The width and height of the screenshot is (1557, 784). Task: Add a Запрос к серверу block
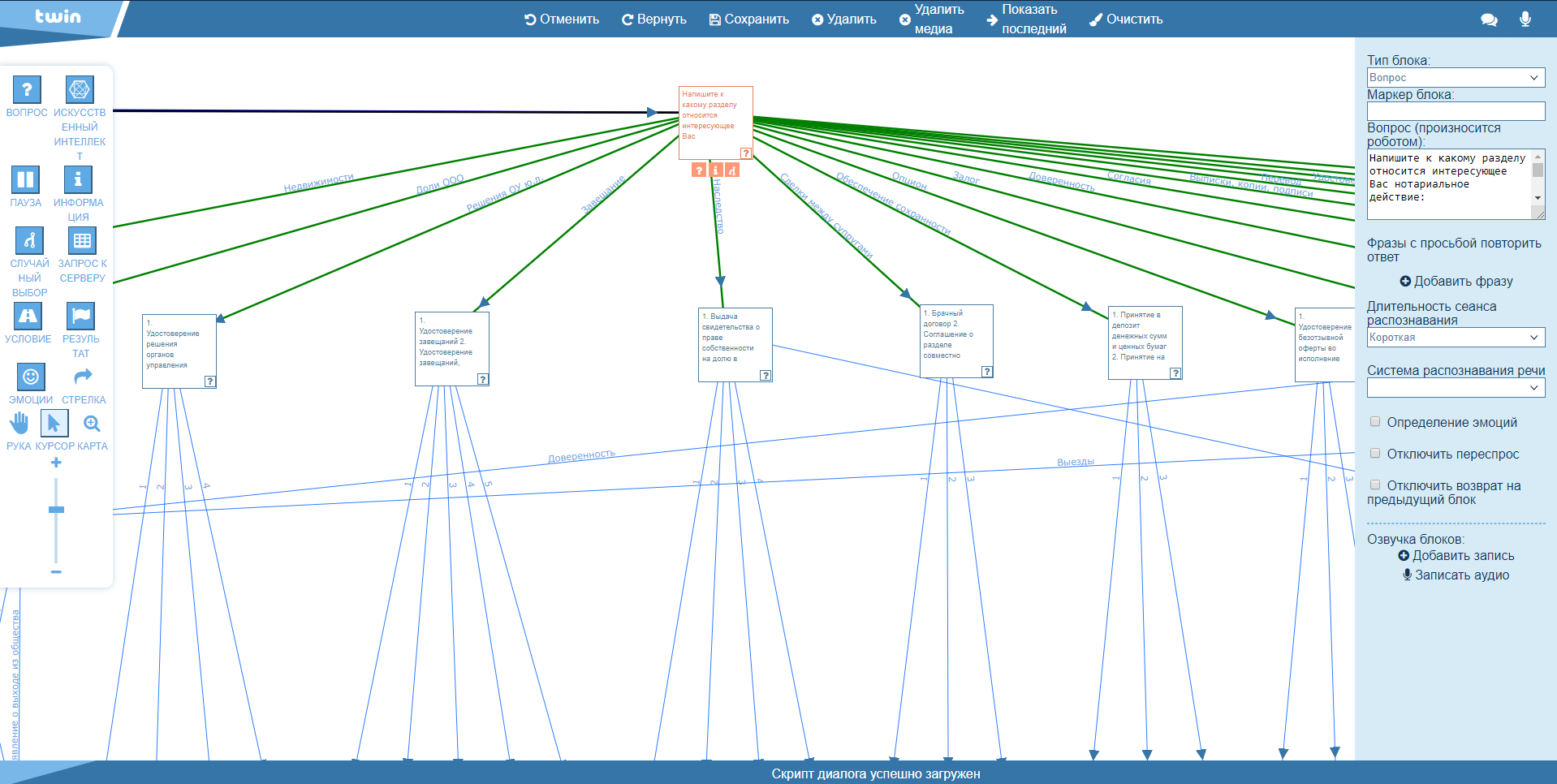(82, 240)
